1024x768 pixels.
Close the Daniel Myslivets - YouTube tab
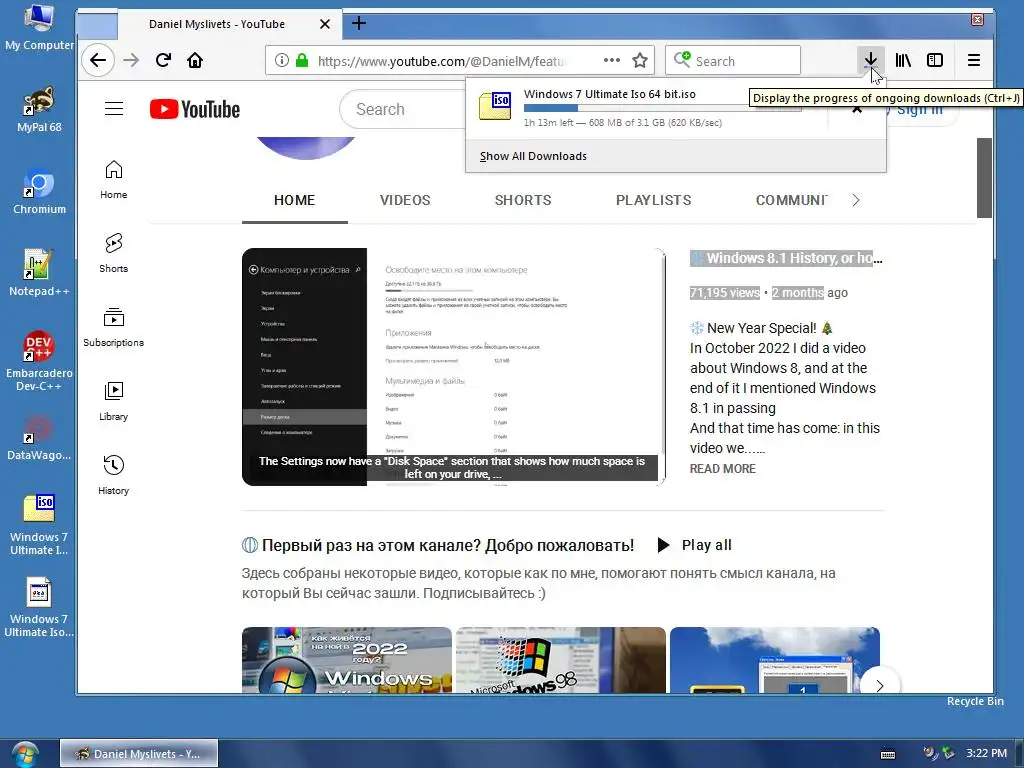[325, 24]
